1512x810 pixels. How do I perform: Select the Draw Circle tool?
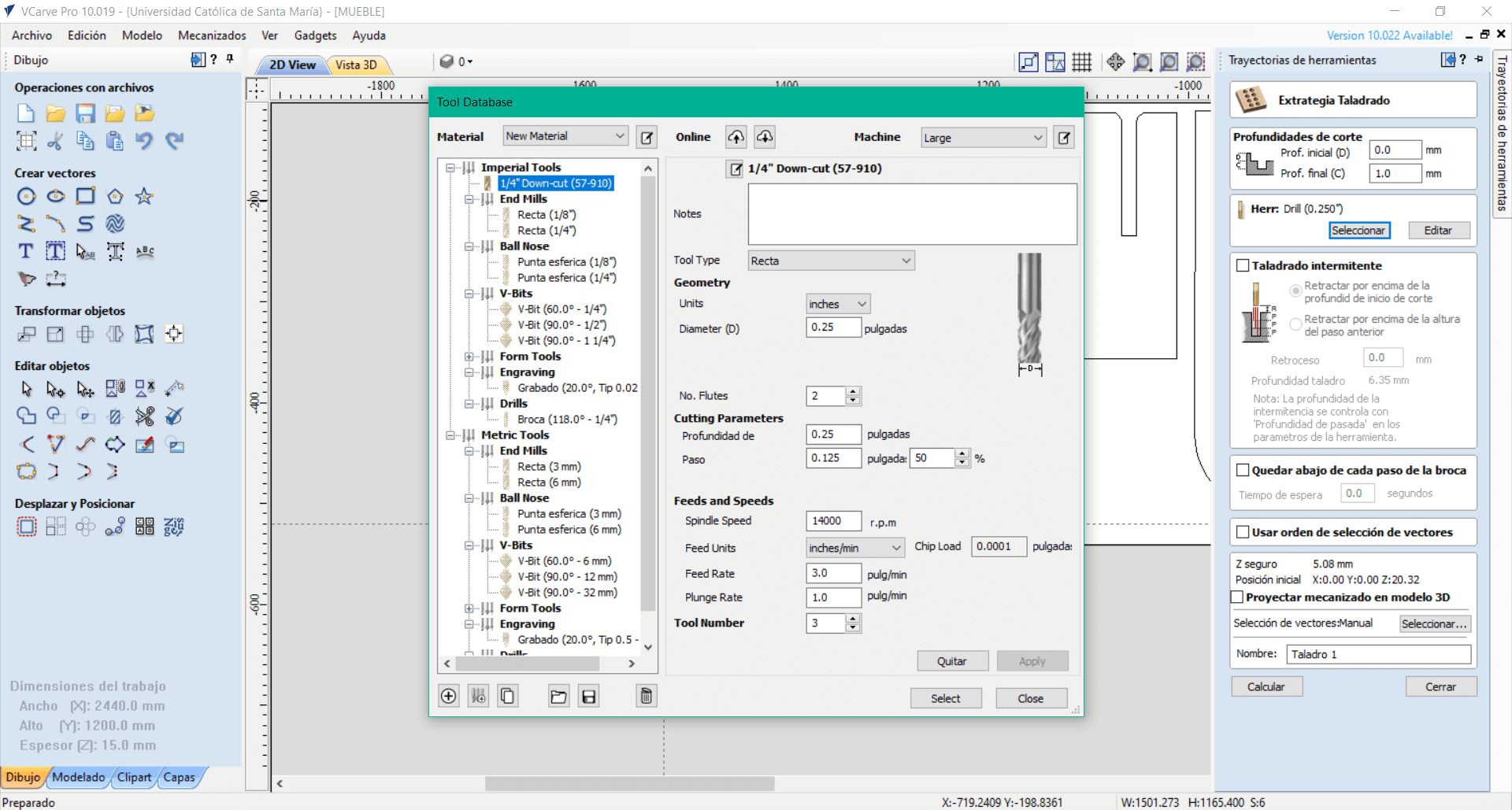pyautogui.click(x=26, y=196)
